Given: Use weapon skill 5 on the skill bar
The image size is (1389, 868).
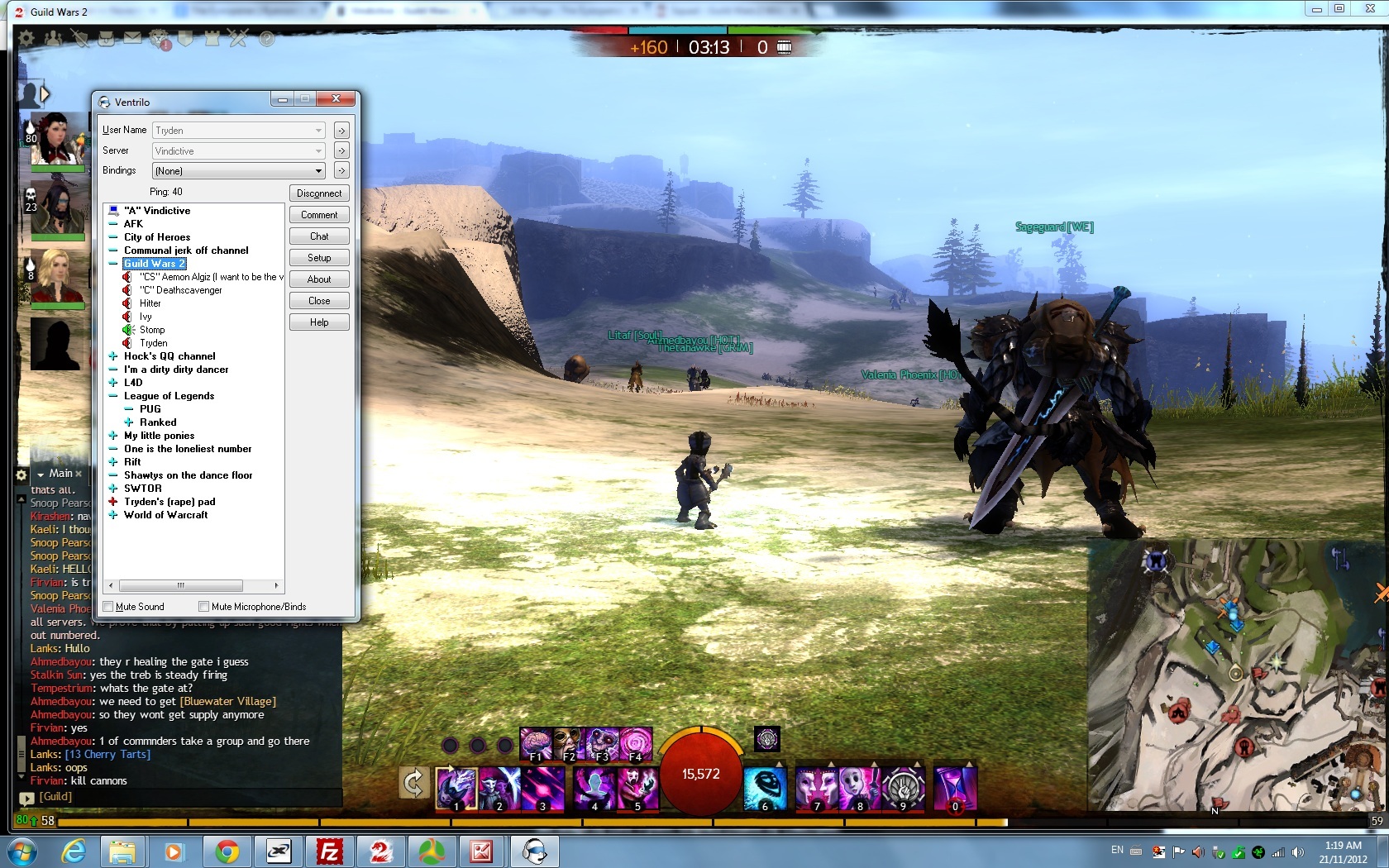Looking at the screenshot, I should point(637,789).
